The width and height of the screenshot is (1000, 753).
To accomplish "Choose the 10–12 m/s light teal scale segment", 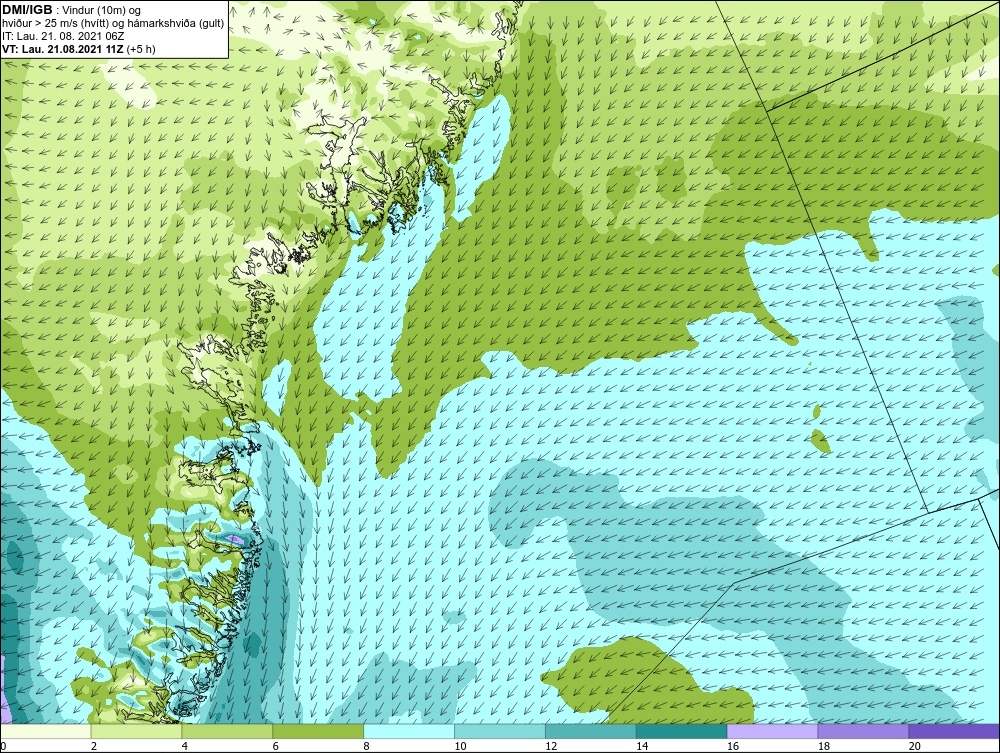I will [x=500, y=731].
